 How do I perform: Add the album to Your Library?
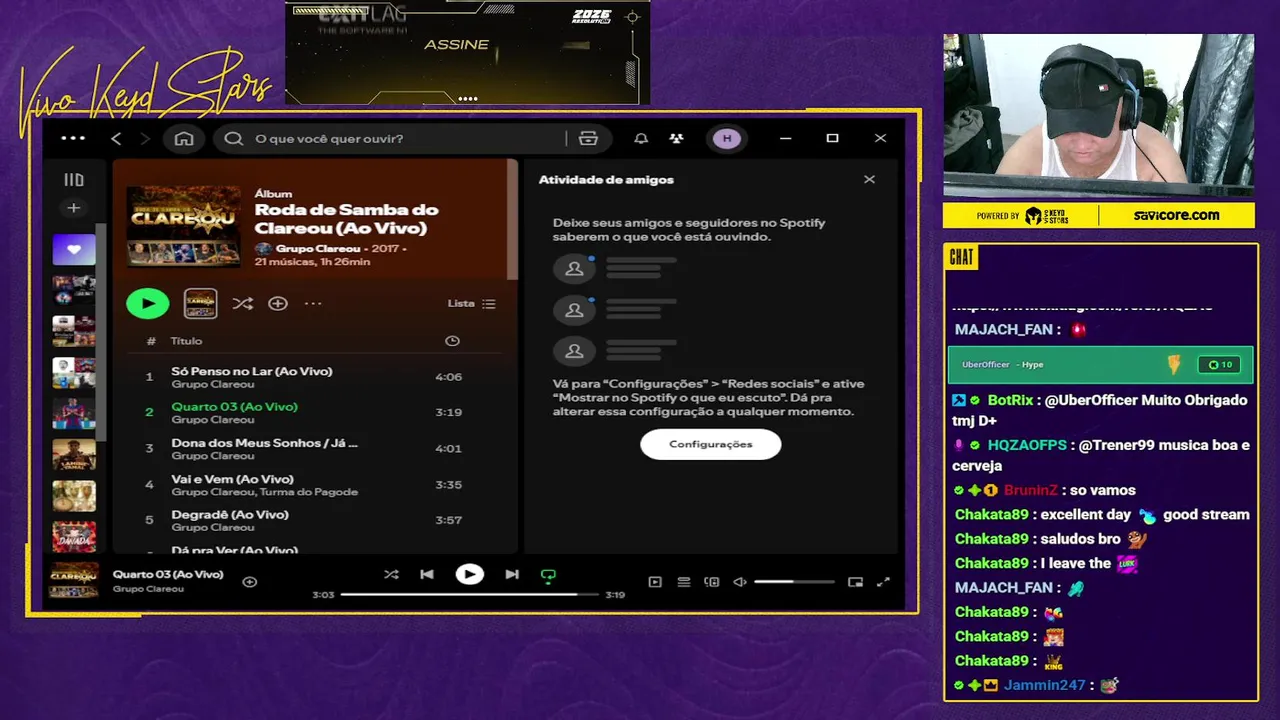(278, 303)
